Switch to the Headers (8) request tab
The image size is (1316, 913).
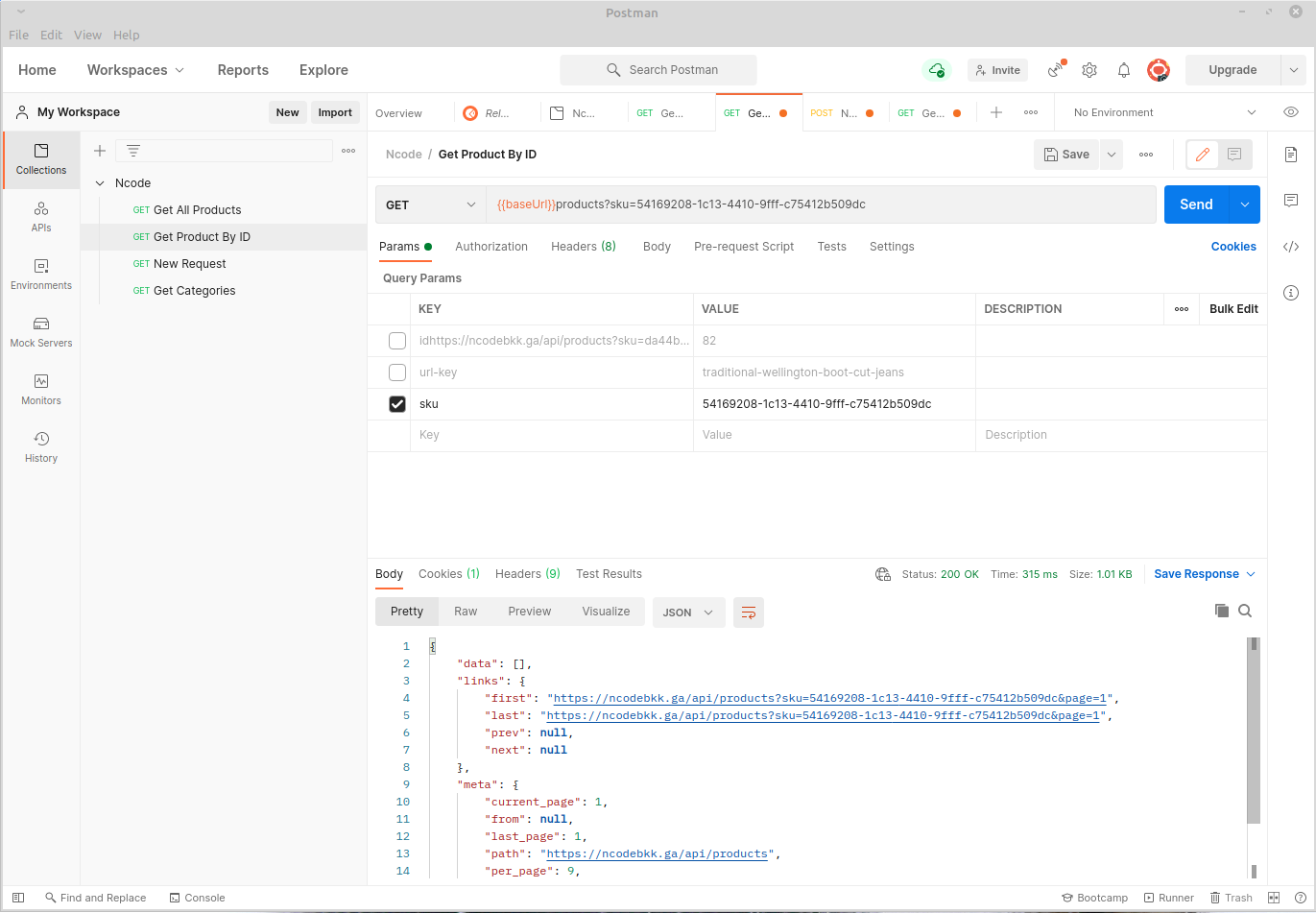(x=584, y=247)
